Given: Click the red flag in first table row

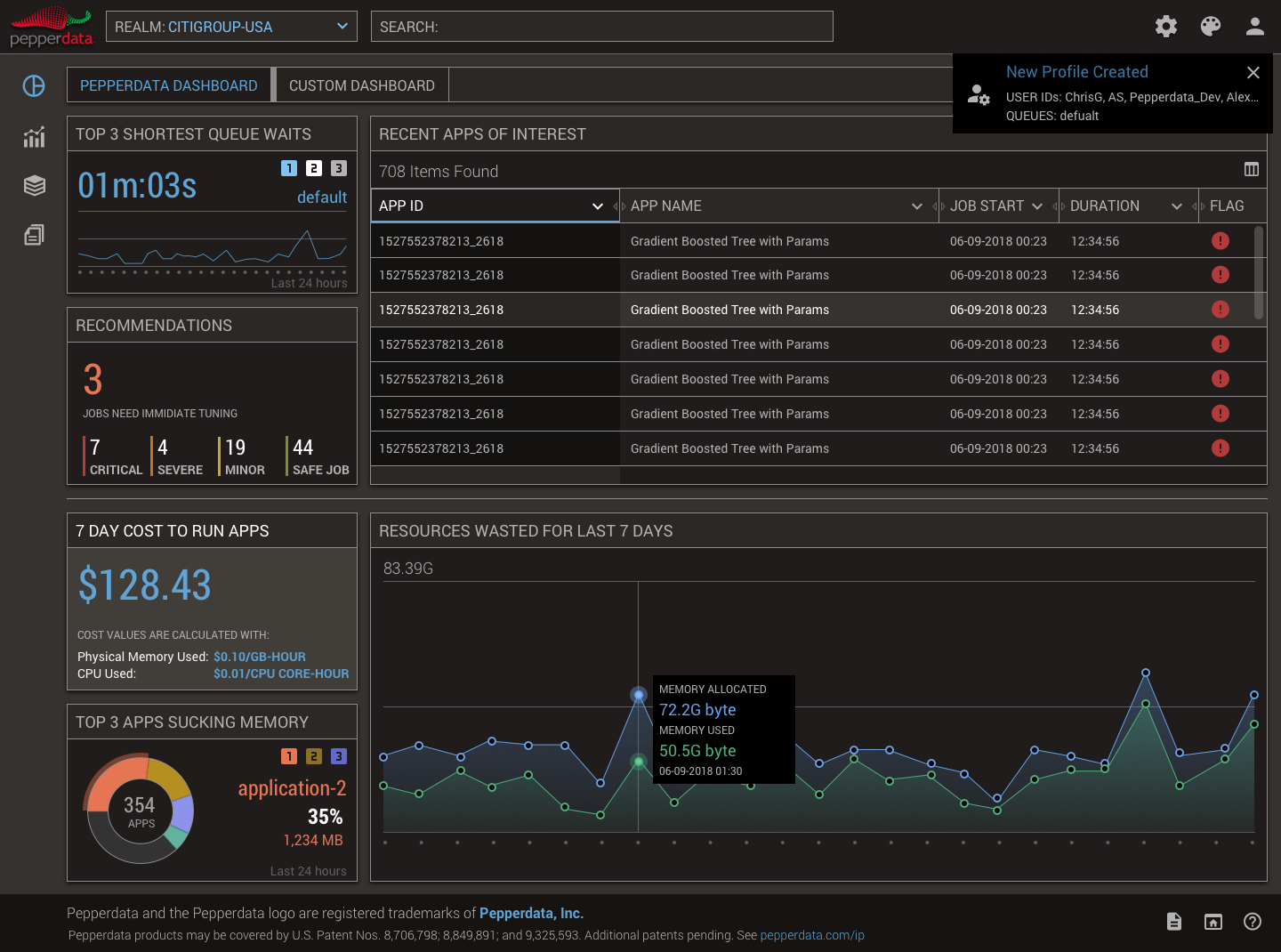Looking at the screenshot, I should [x=1221, y=240].
